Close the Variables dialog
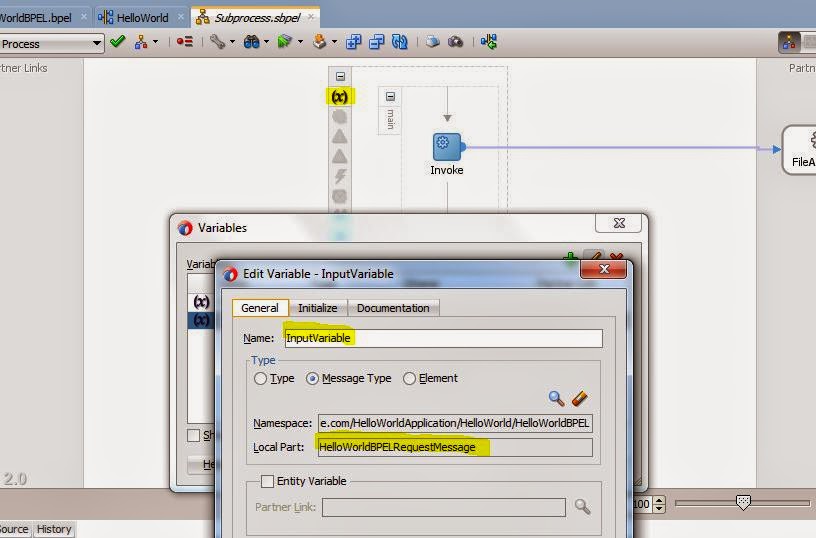 click(619, 223)
